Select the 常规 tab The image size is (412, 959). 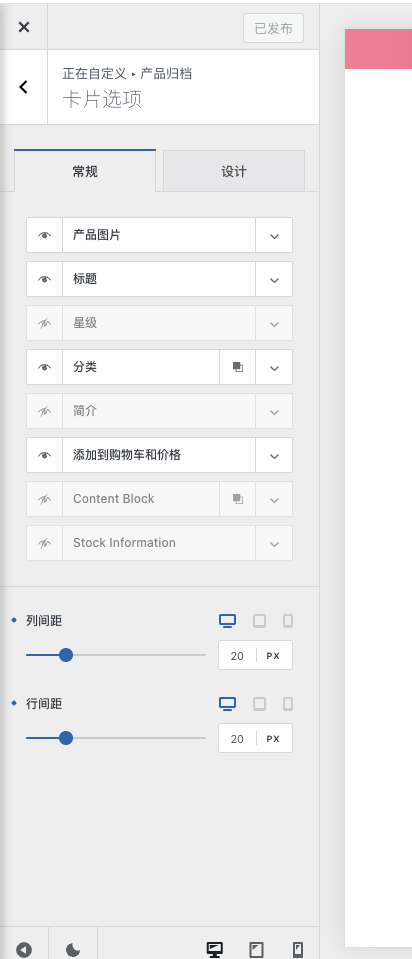[x=85, y=171]
